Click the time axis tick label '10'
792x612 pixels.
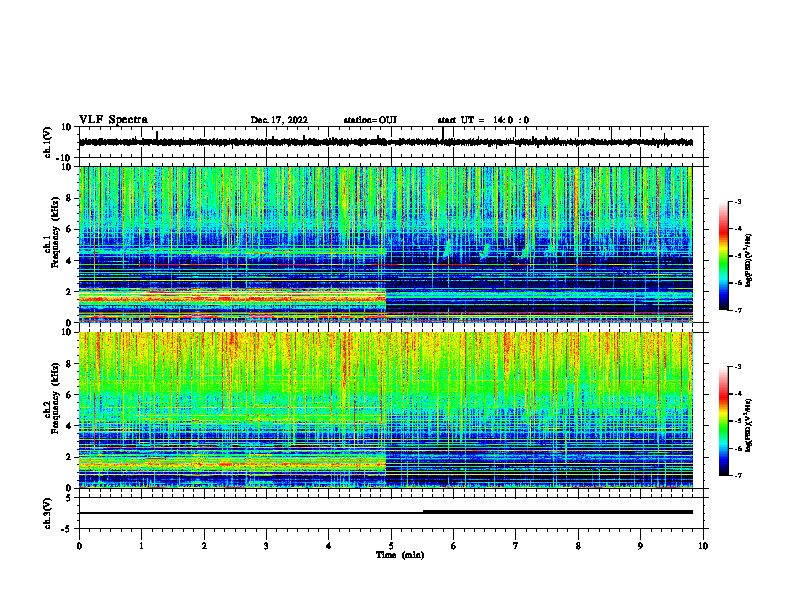click(x=703, y=546)
